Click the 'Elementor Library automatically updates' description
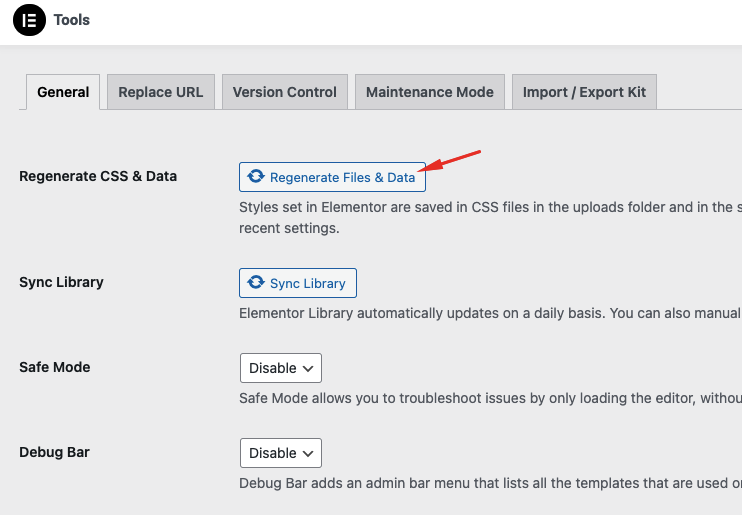 click(490, 313)
